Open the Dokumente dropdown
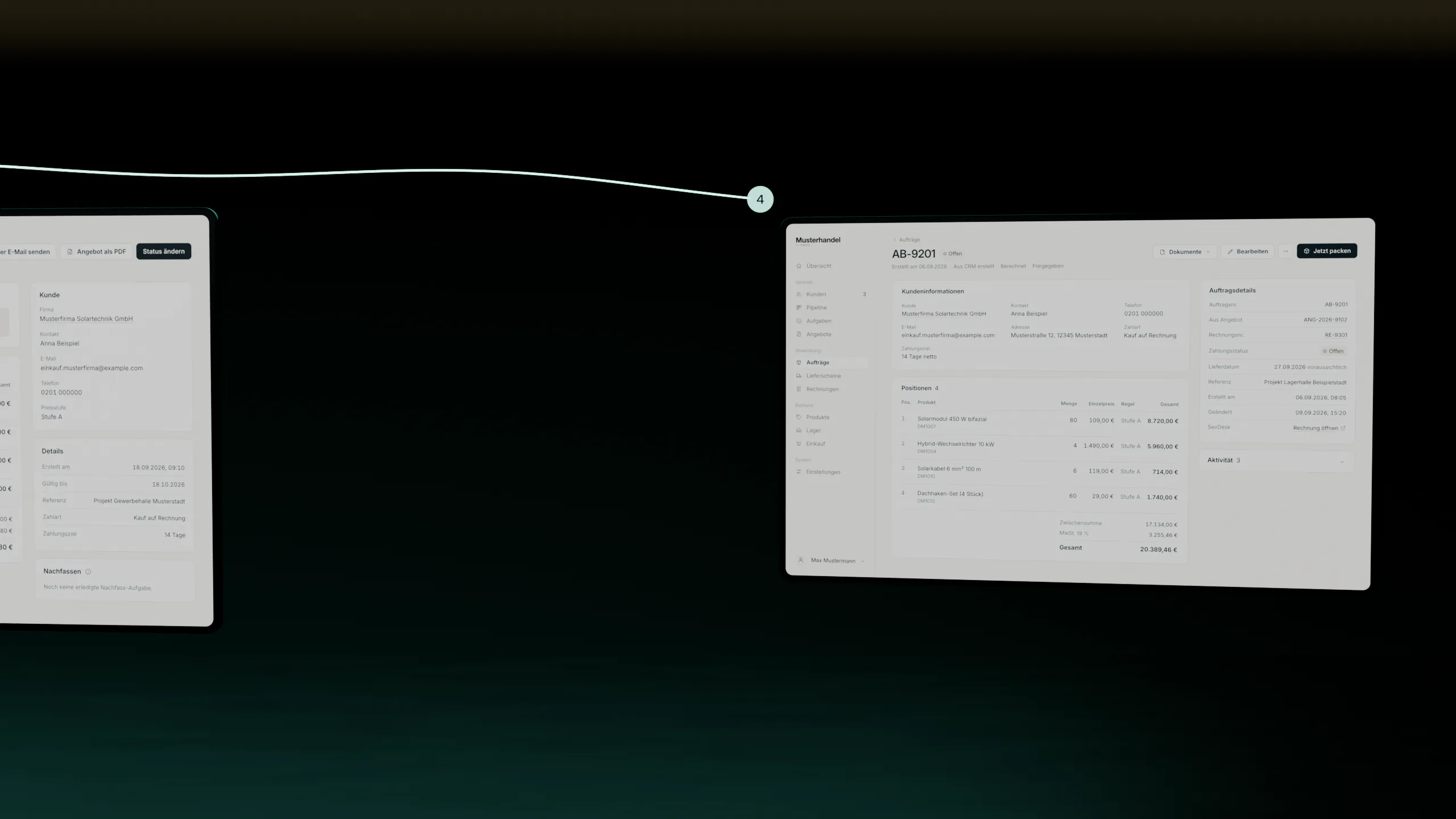Image resolution: width=1456 pixels, height=819 pixels. pos(1184,252)
